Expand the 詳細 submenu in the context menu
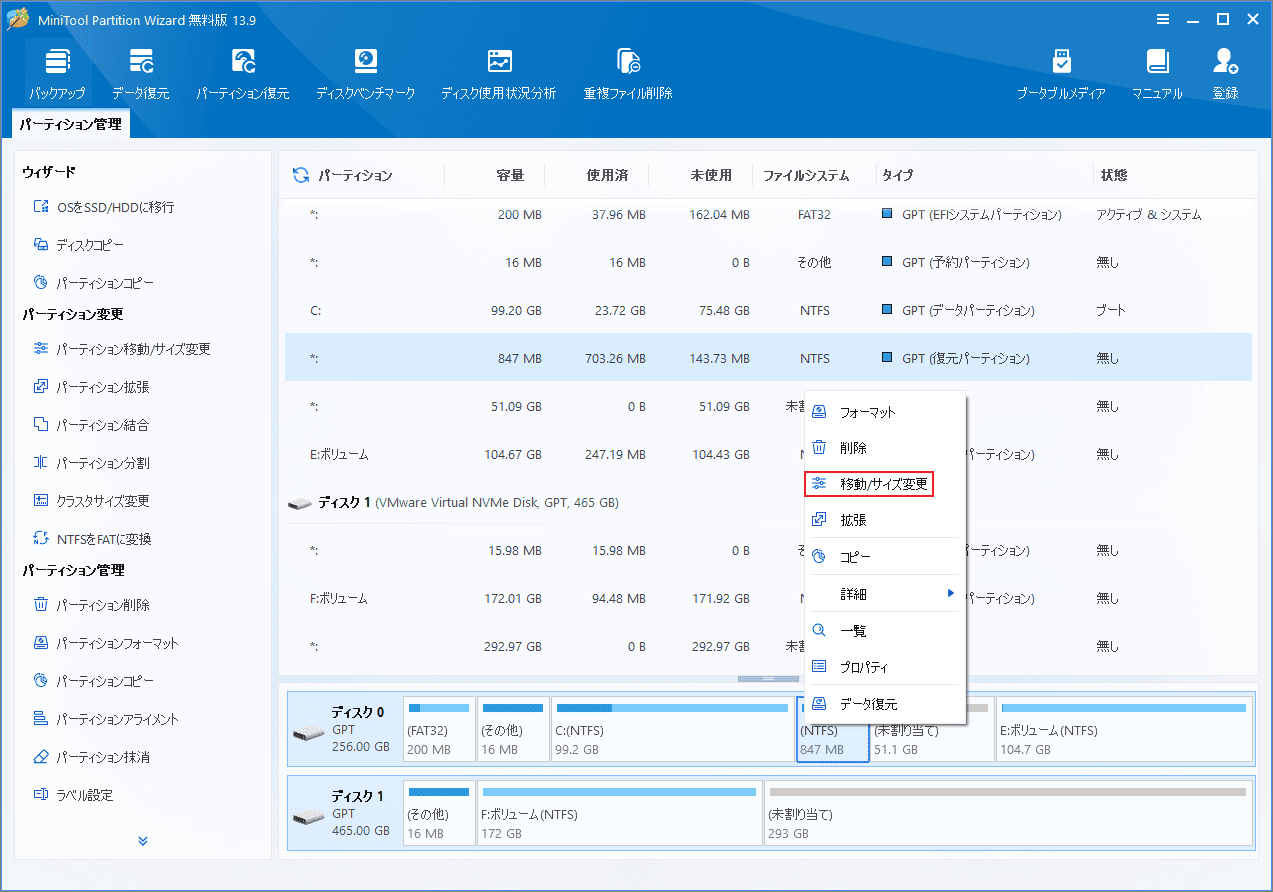 (x=884, y=594)
